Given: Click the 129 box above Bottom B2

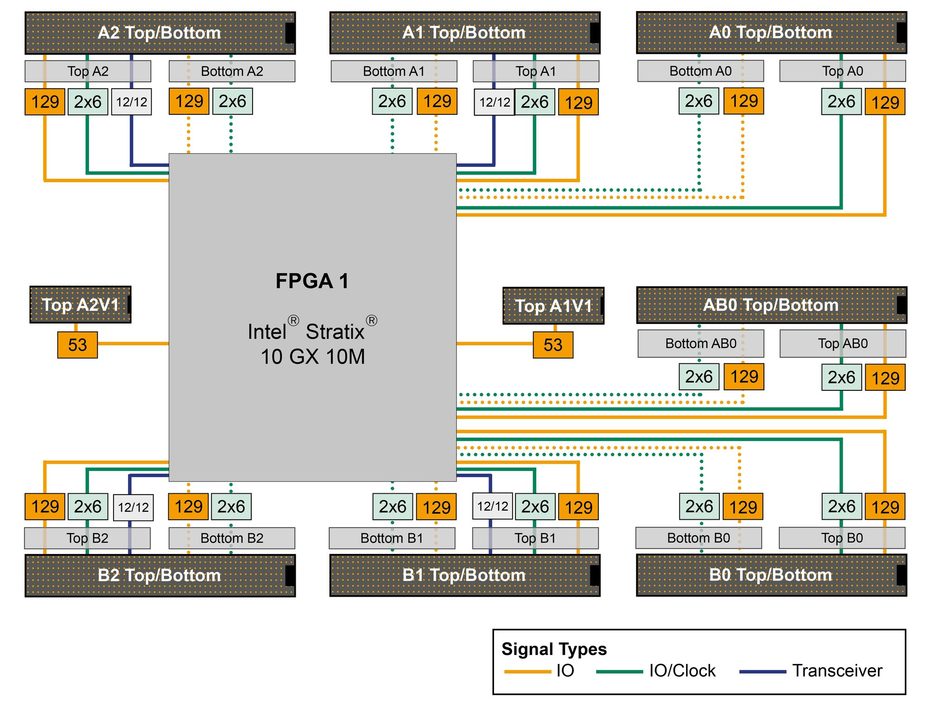Looking at the screenshot, I should pos(189,507).
